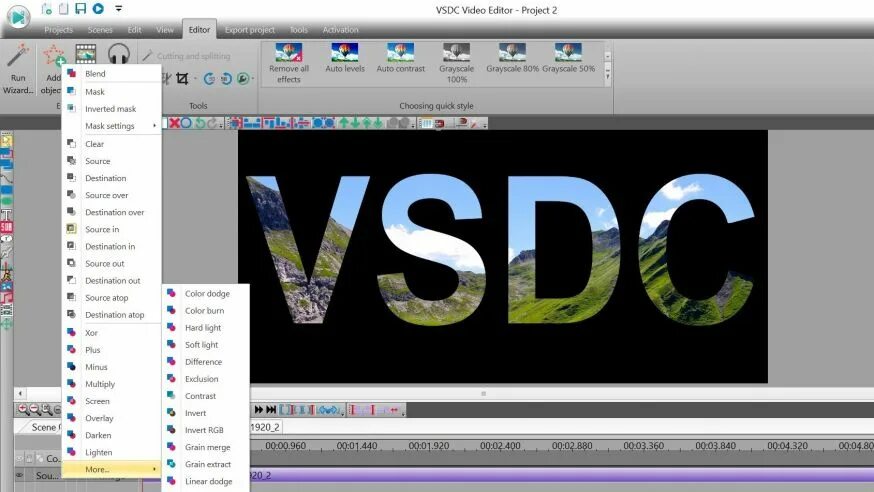
Task: Apply Grayscale 80% quick style
Action: coord(512,58)
